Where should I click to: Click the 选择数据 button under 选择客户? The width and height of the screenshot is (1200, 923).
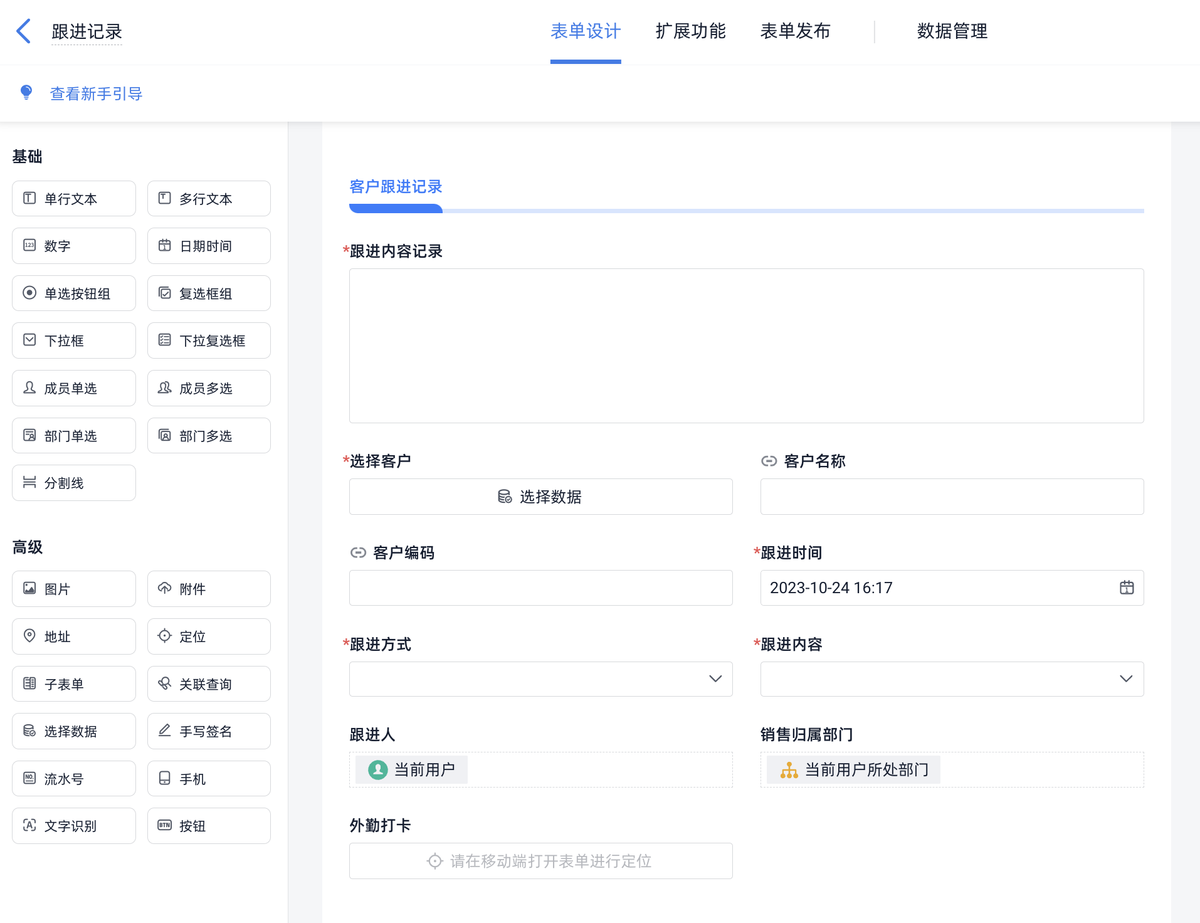coord(541,497)
